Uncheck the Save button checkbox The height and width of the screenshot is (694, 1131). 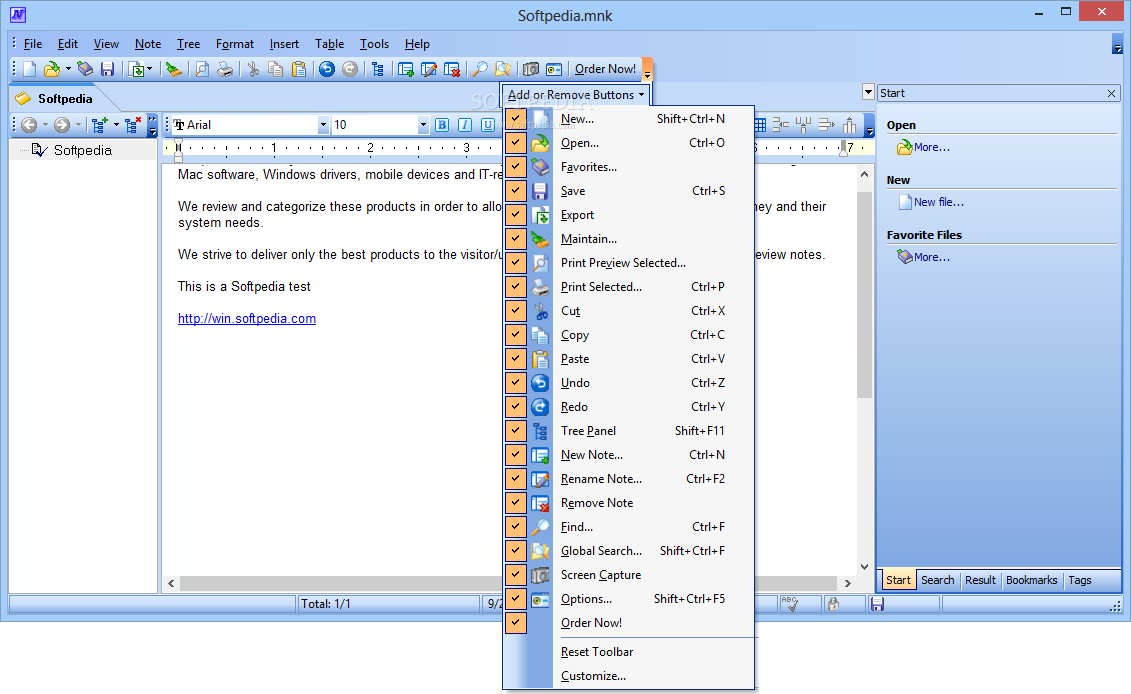pos(516,190)
